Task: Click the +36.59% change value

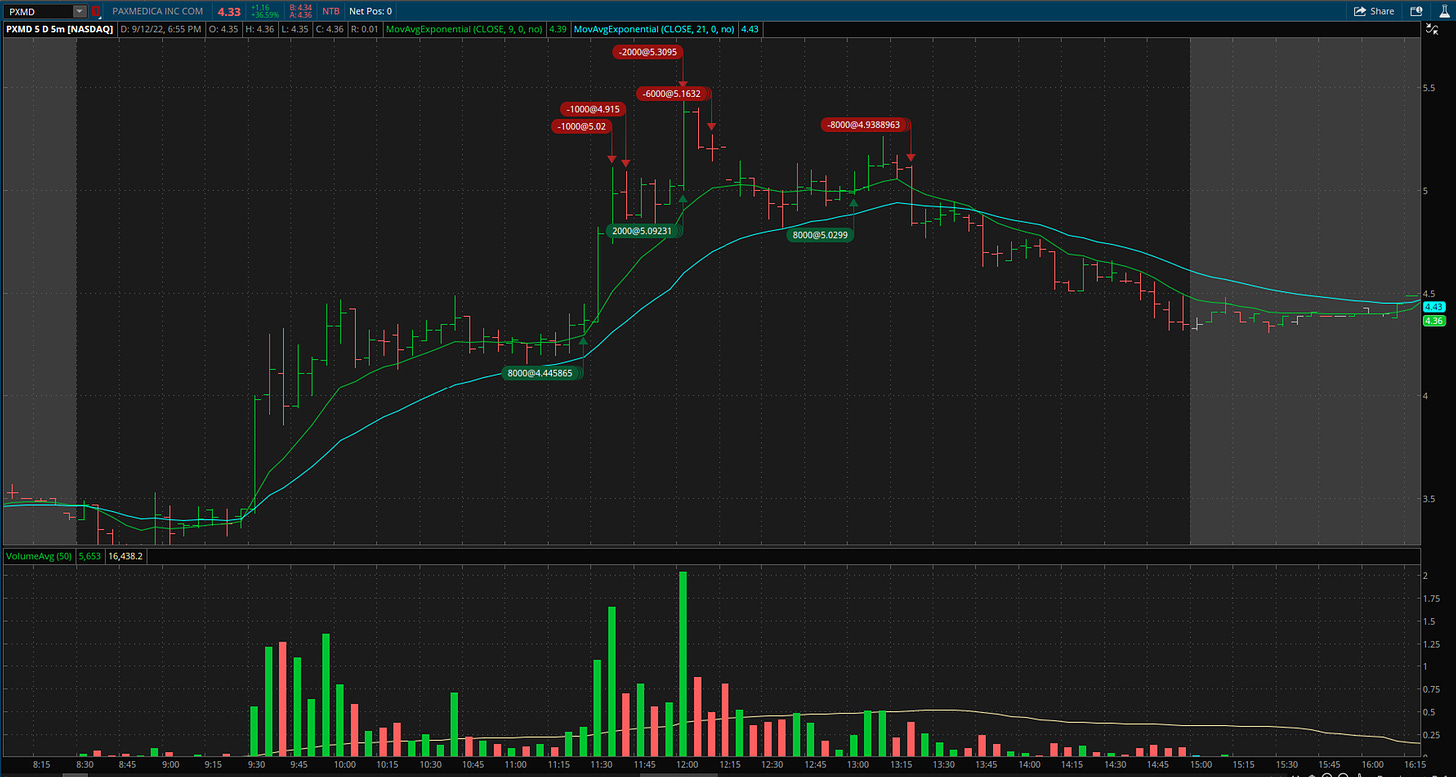Action: tap(266, 15)
